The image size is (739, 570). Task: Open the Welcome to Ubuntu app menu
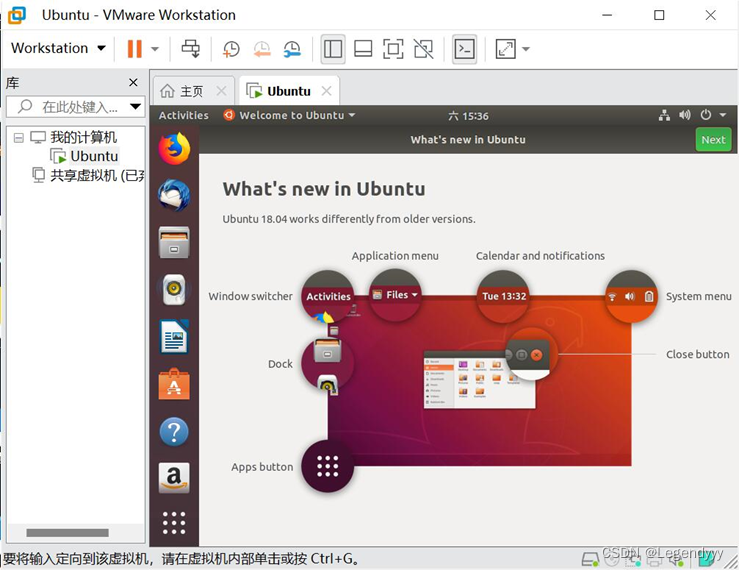pyautogui.click(x=289, y=116)
